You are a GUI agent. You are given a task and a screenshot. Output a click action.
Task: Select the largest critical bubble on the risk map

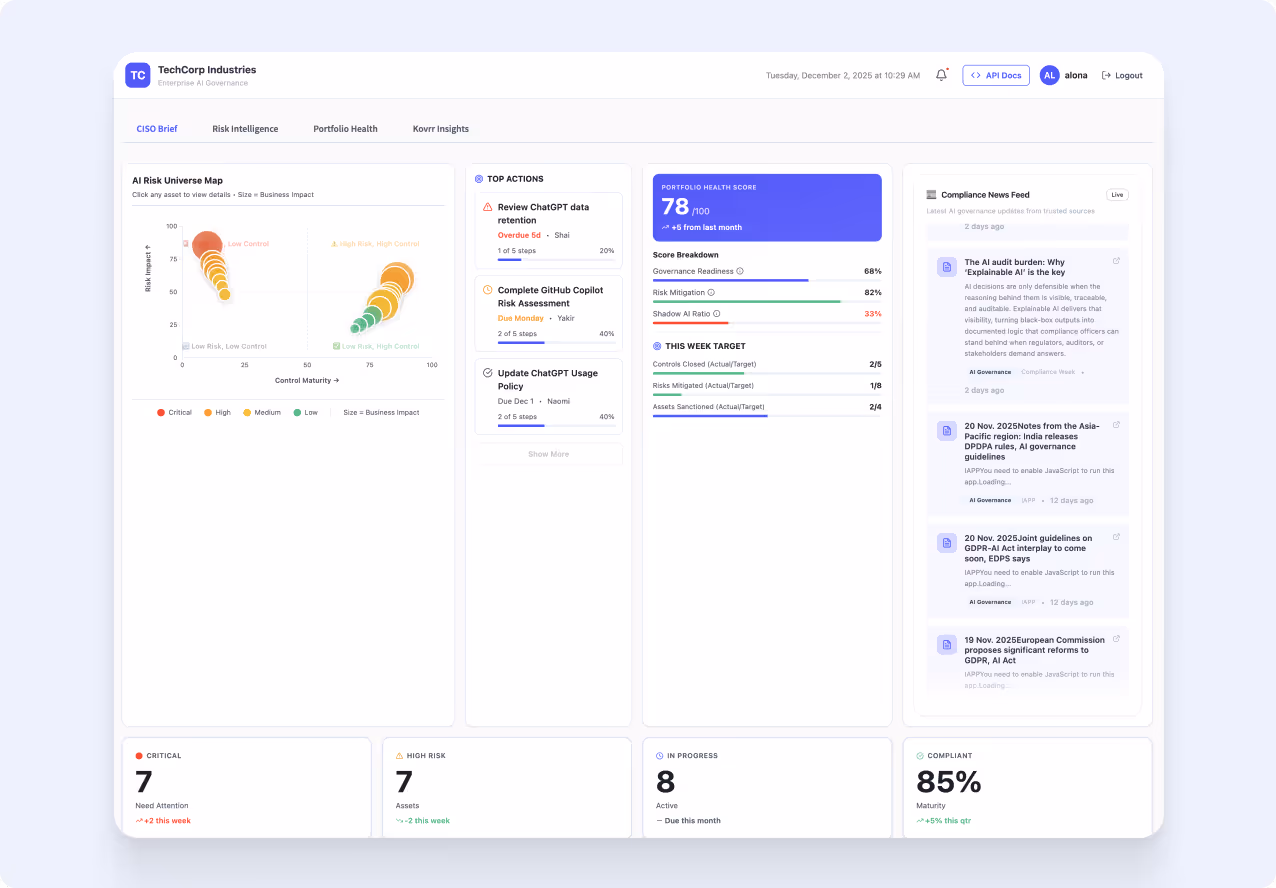[207, 241]
